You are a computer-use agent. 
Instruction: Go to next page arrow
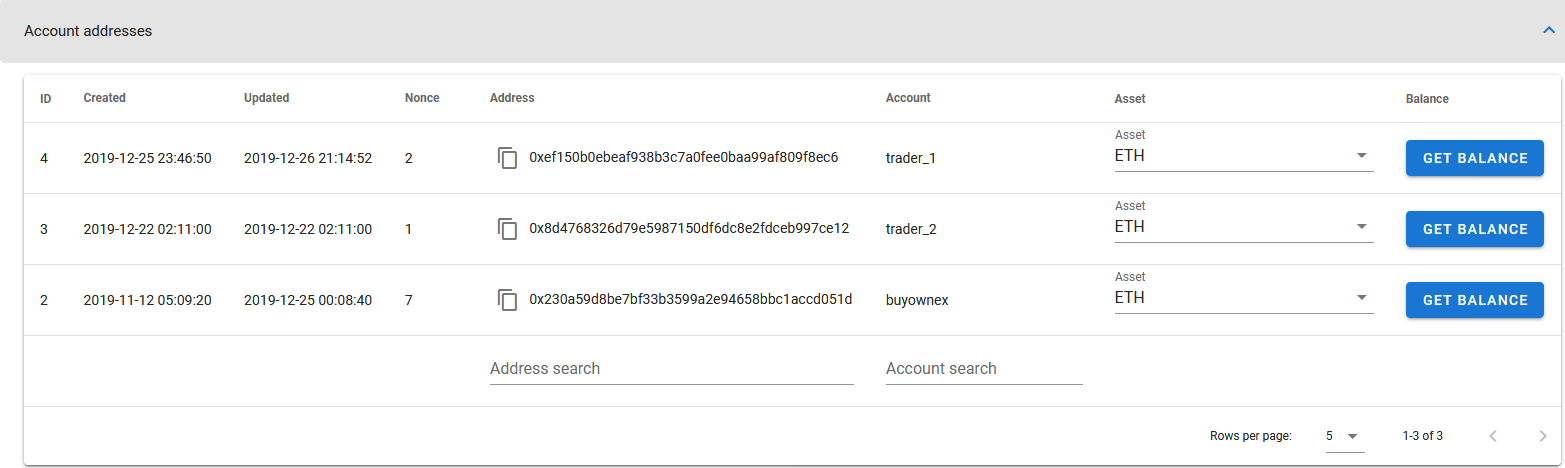pyautogui.click(x=1542, y=436)
